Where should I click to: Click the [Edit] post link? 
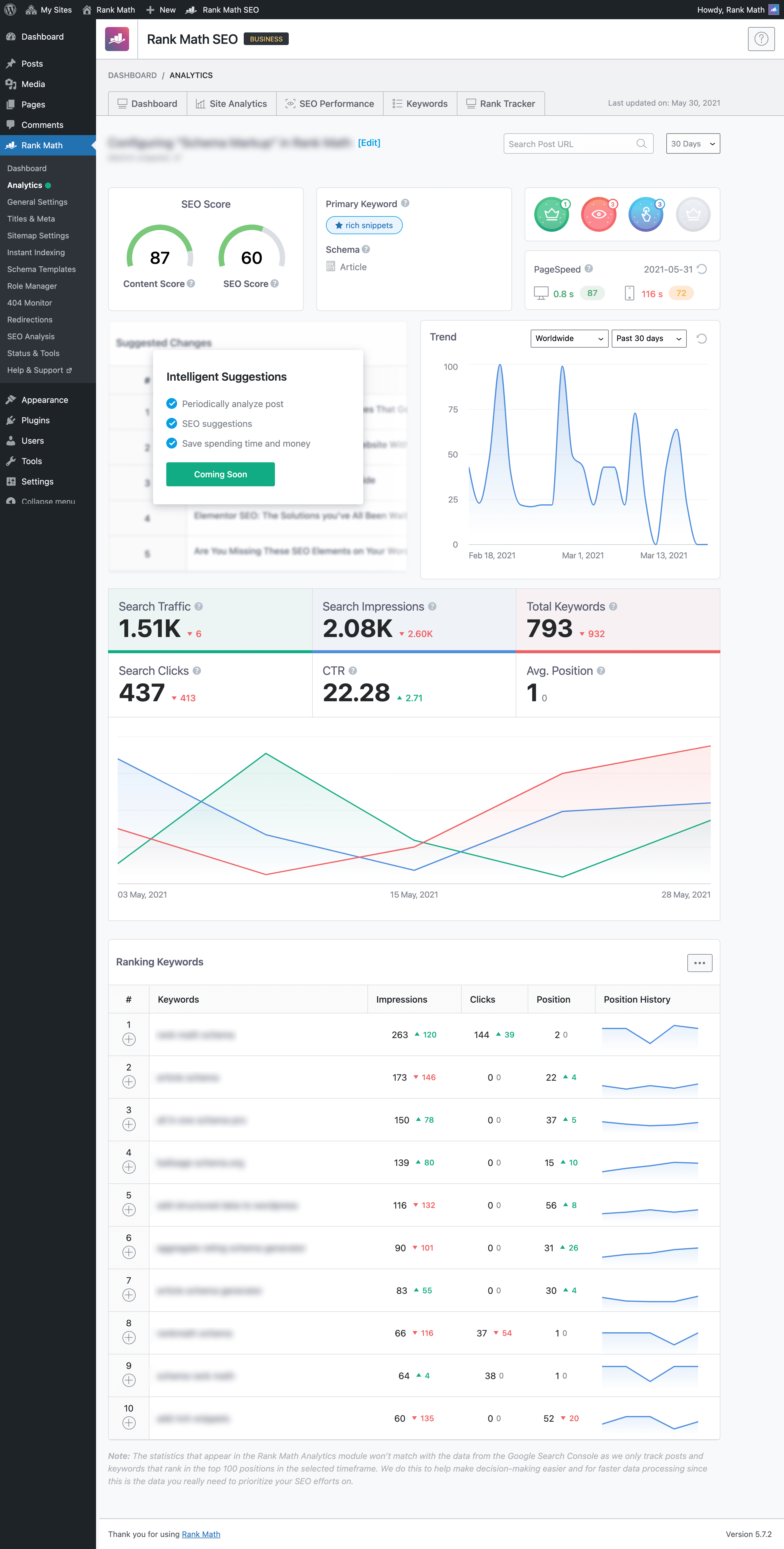point(369,143)
